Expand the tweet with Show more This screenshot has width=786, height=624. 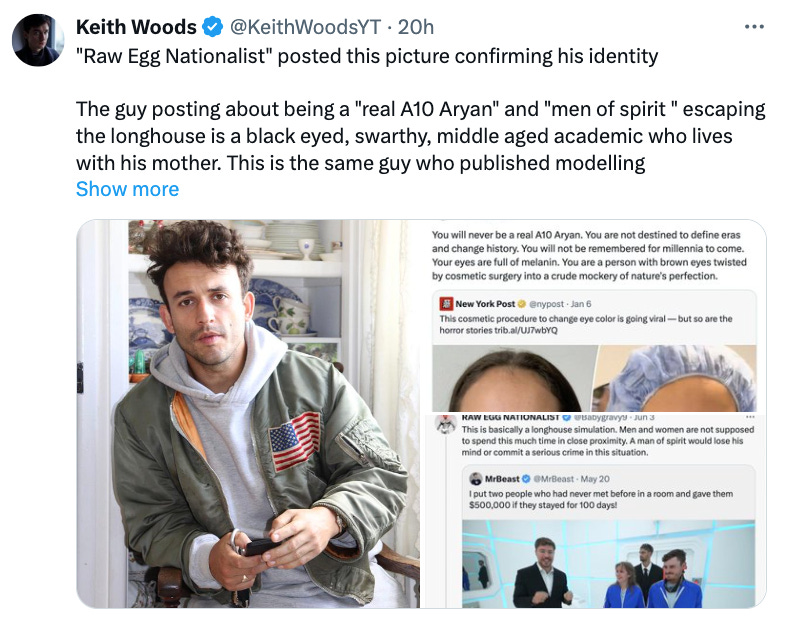(x=127, y=189)
